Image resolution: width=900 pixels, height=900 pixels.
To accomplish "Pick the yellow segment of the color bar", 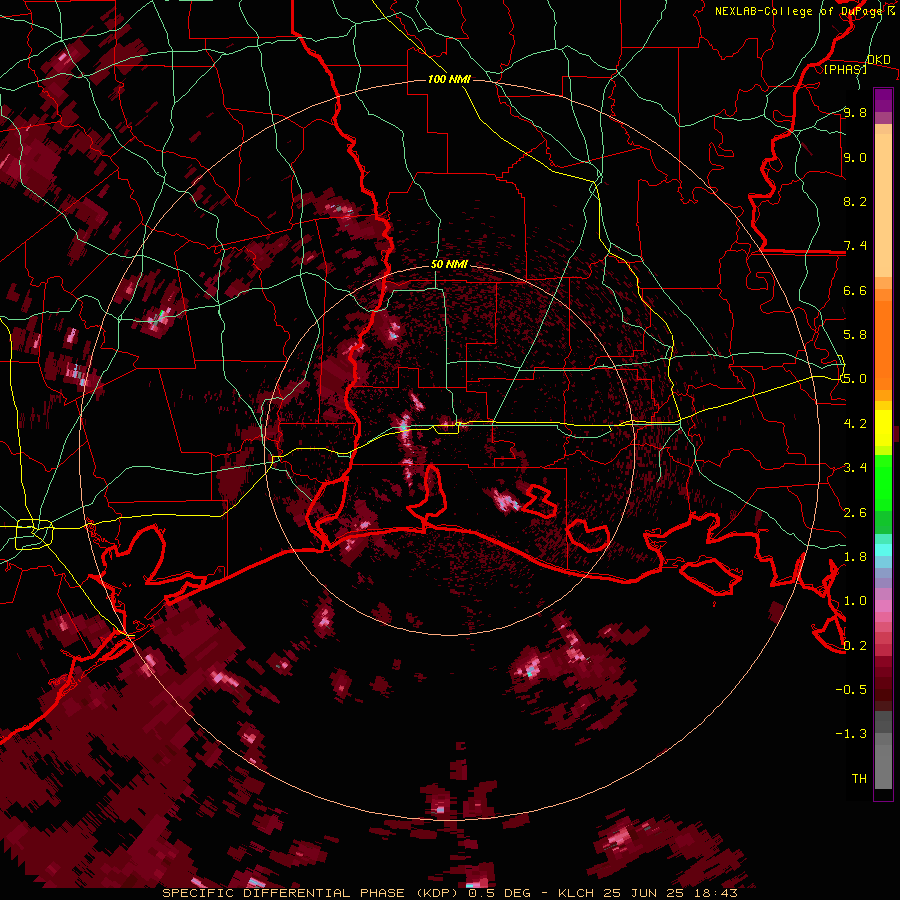I will 883,428.
